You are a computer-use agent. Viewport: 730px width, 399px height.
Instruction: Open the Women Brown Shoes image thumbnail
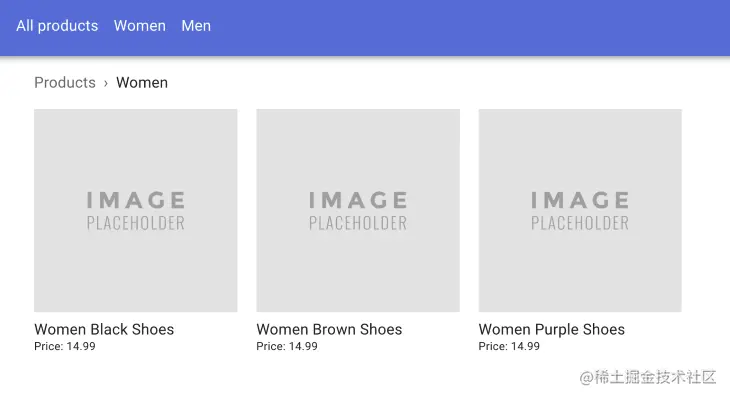358,210
